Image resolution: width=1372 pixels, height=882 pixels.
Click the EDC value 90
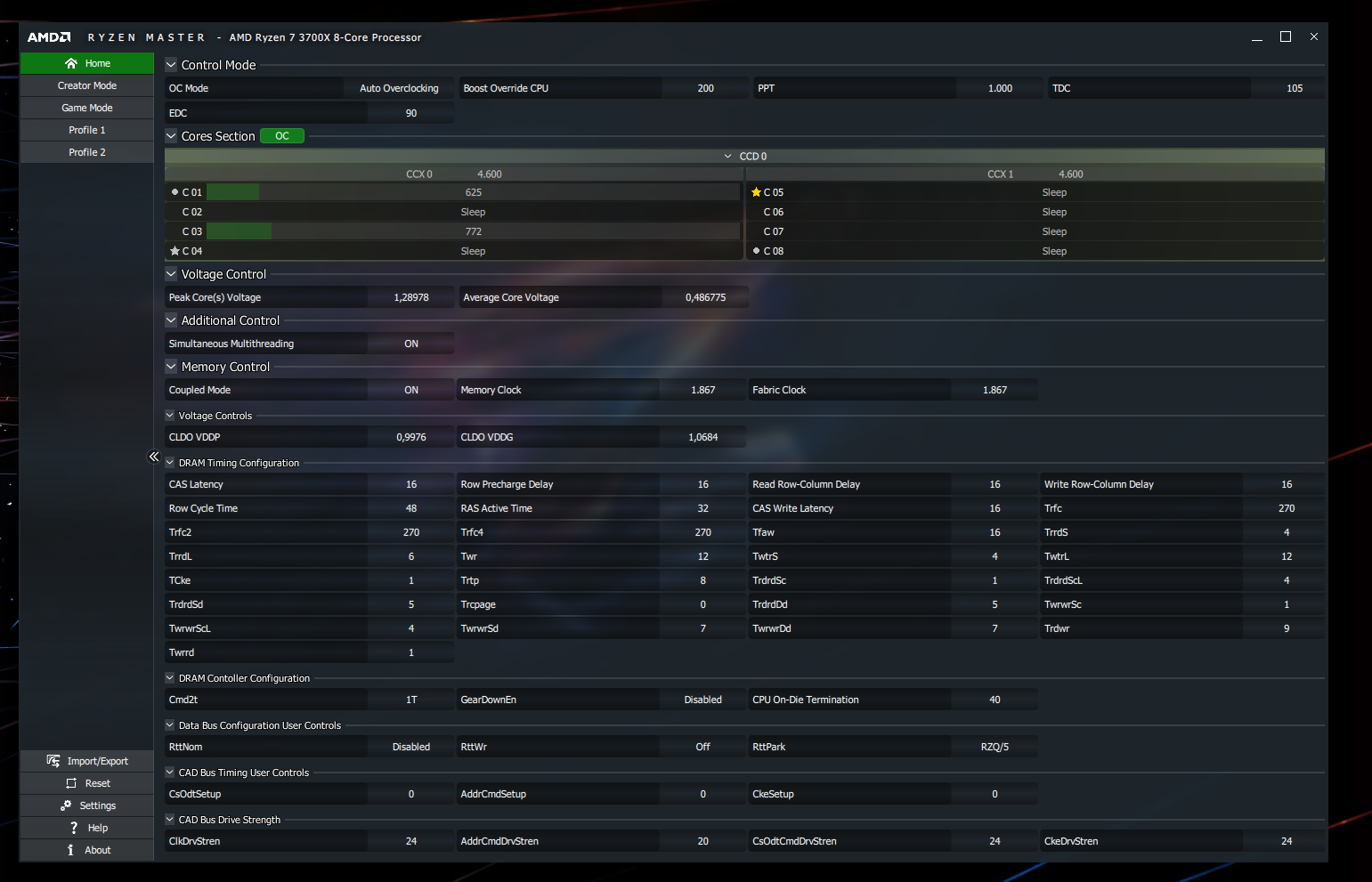[411, 113]
